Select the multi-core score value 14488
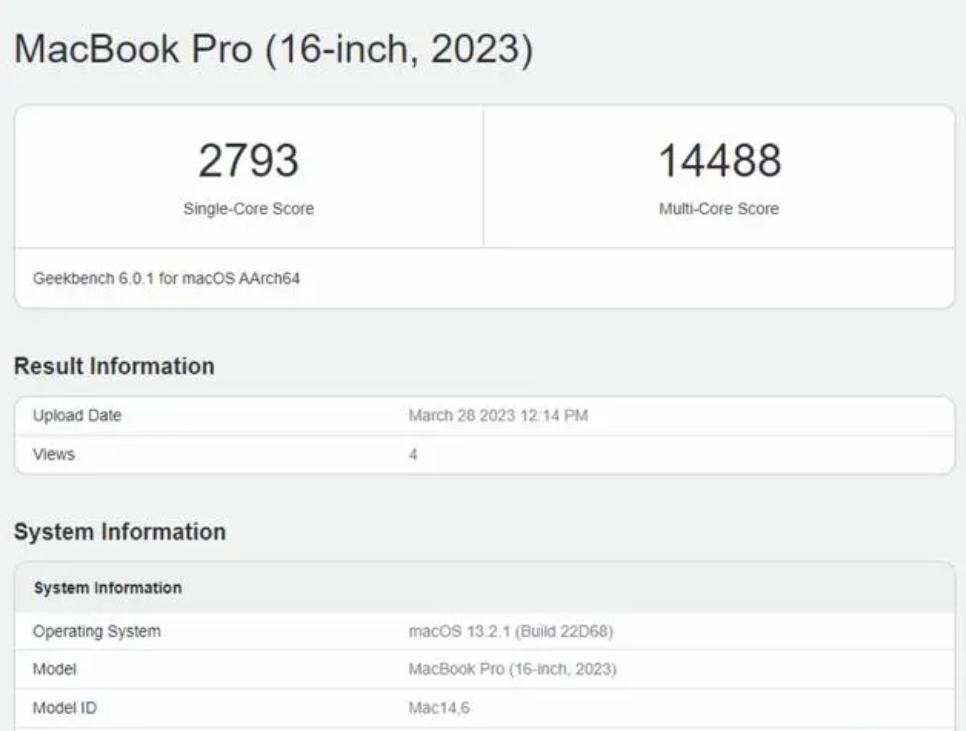The image size is (966, 731). [x=719, y=160]
